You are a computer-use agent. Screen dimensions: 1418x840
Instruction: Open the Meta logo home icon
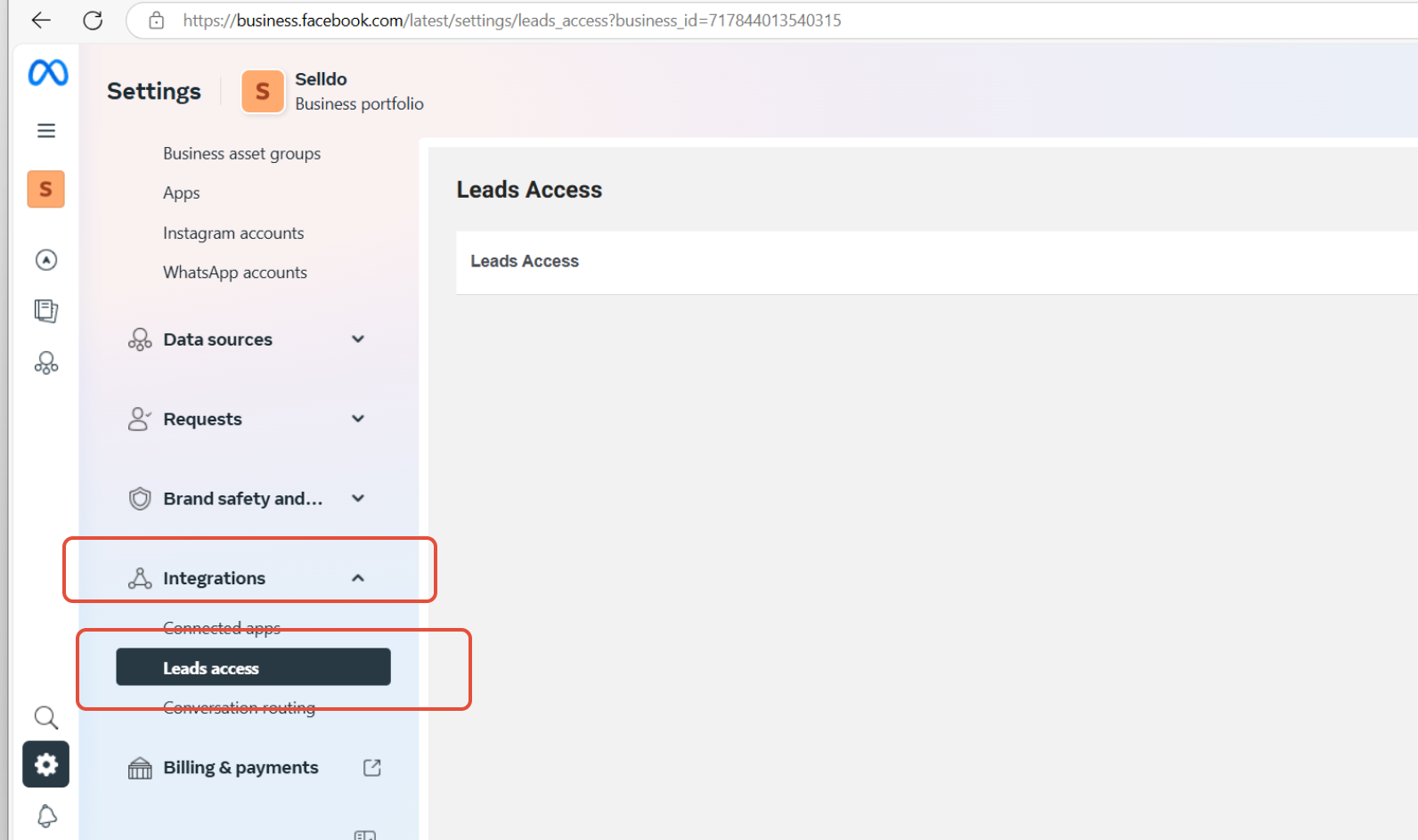coord(47,73)
